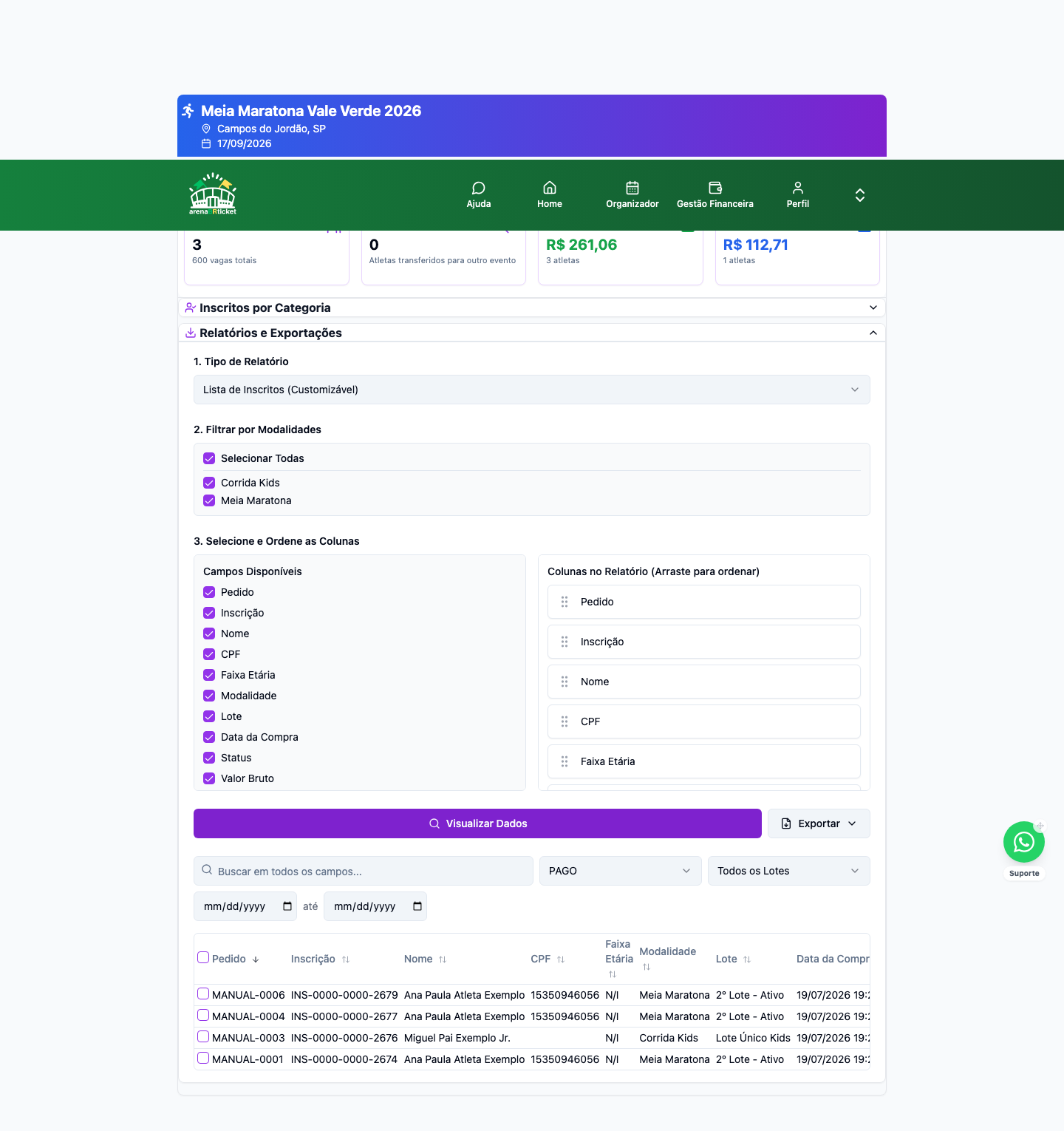Screen dimensions: 1064x1131
Task: Sort table by Modalidade arrows icon
Action: [647, 967]
